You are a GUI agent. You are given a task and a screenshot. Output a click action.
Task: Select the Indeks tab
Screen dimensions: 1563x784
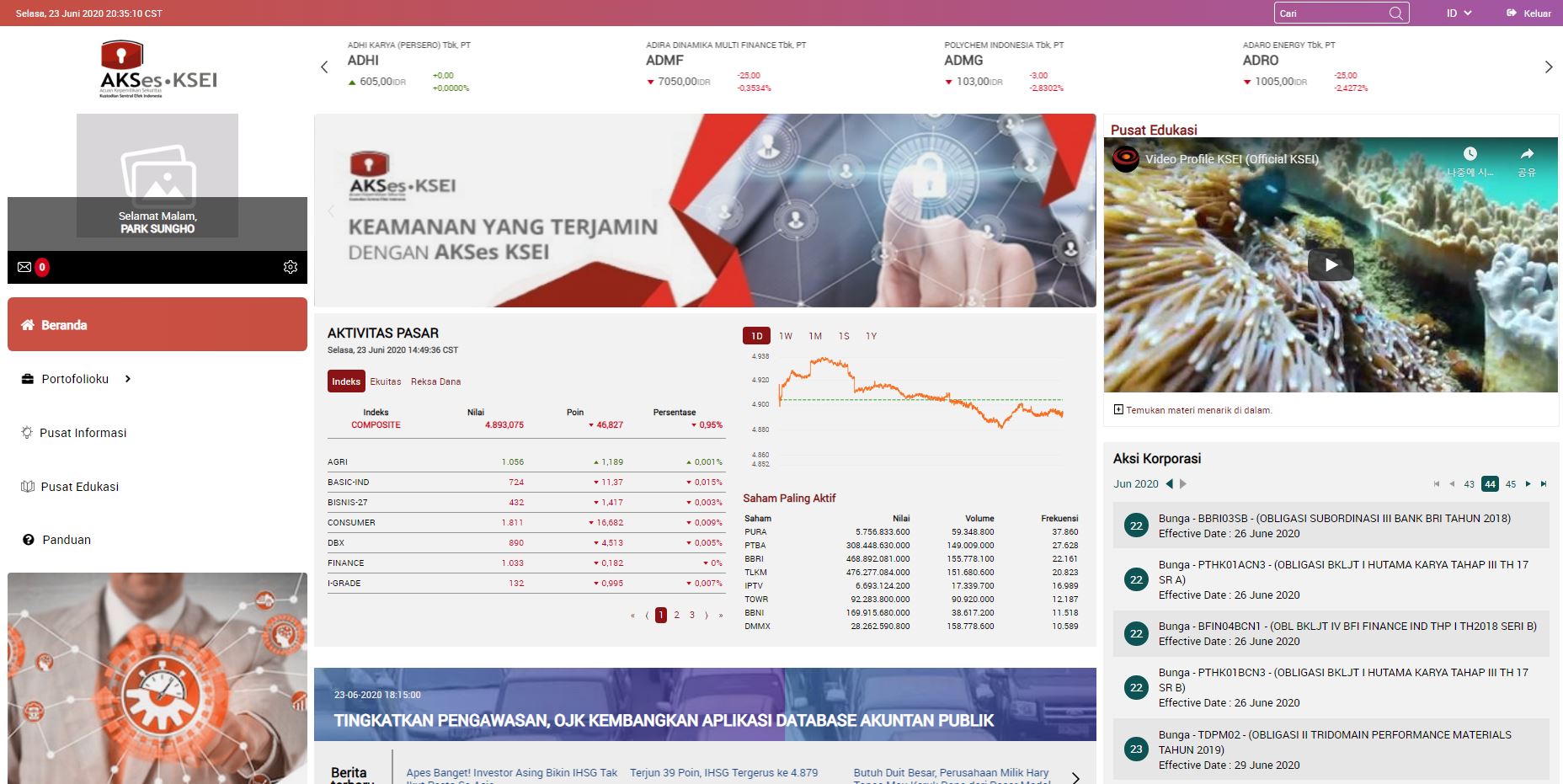(x=346, y=381)
